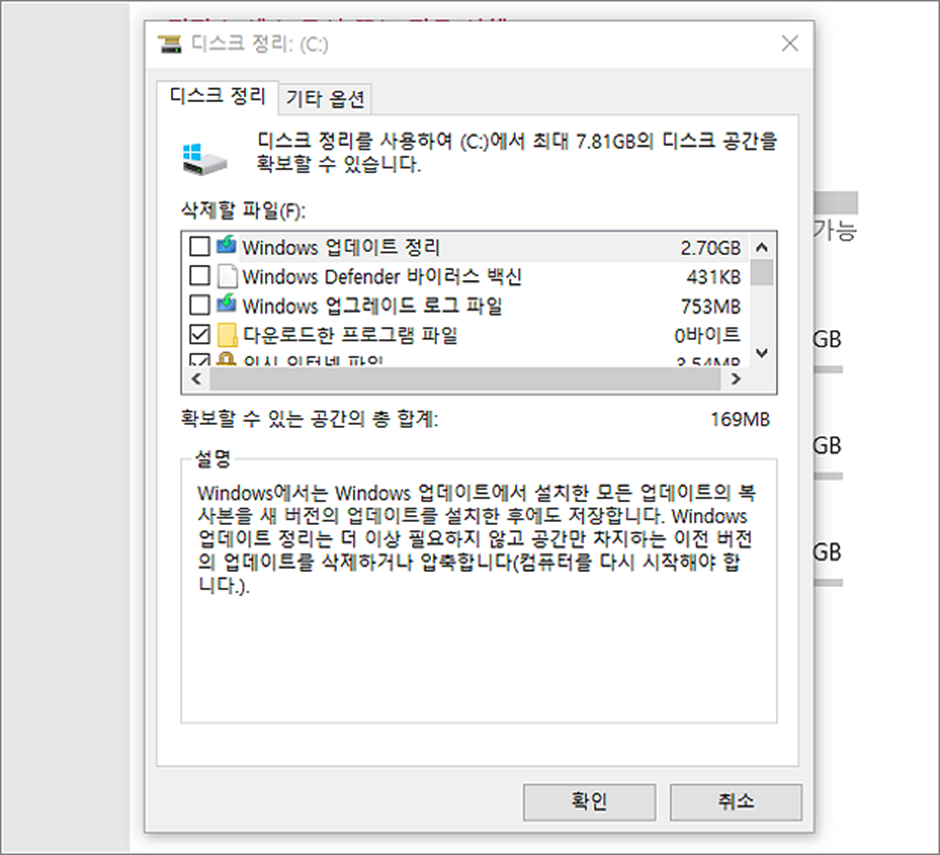Select the Windows 업데이트 정리 entry

coord(465,247)
